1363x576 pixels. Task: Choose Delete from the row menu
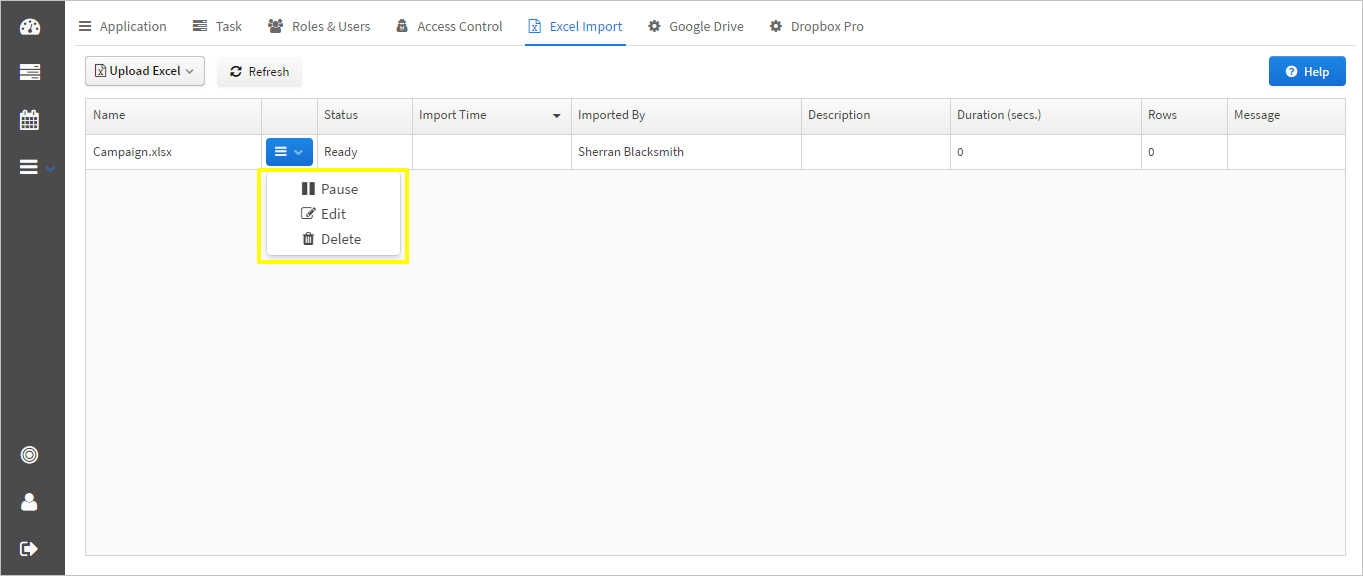click(333, 239)
